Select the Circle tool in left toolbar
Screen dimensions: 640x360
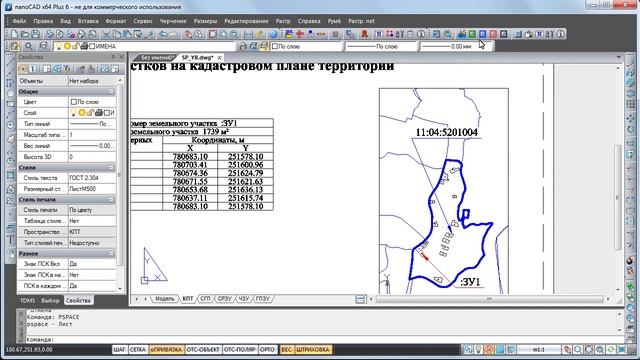11,125
